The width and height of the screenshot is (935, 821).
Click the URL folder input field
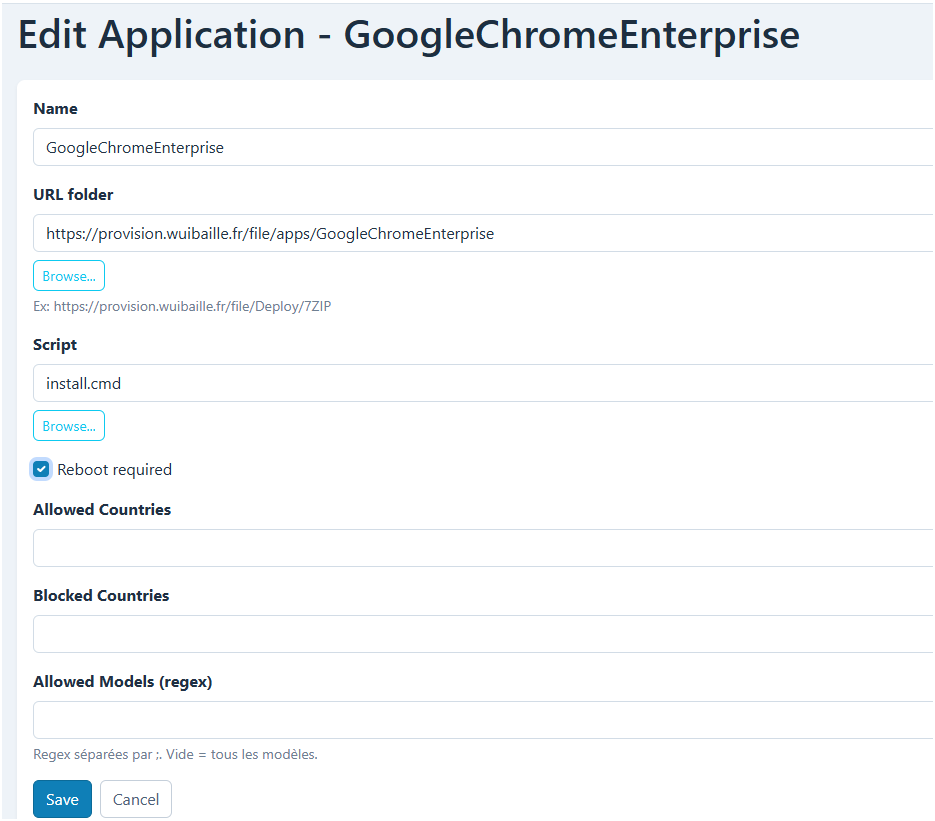483,233
